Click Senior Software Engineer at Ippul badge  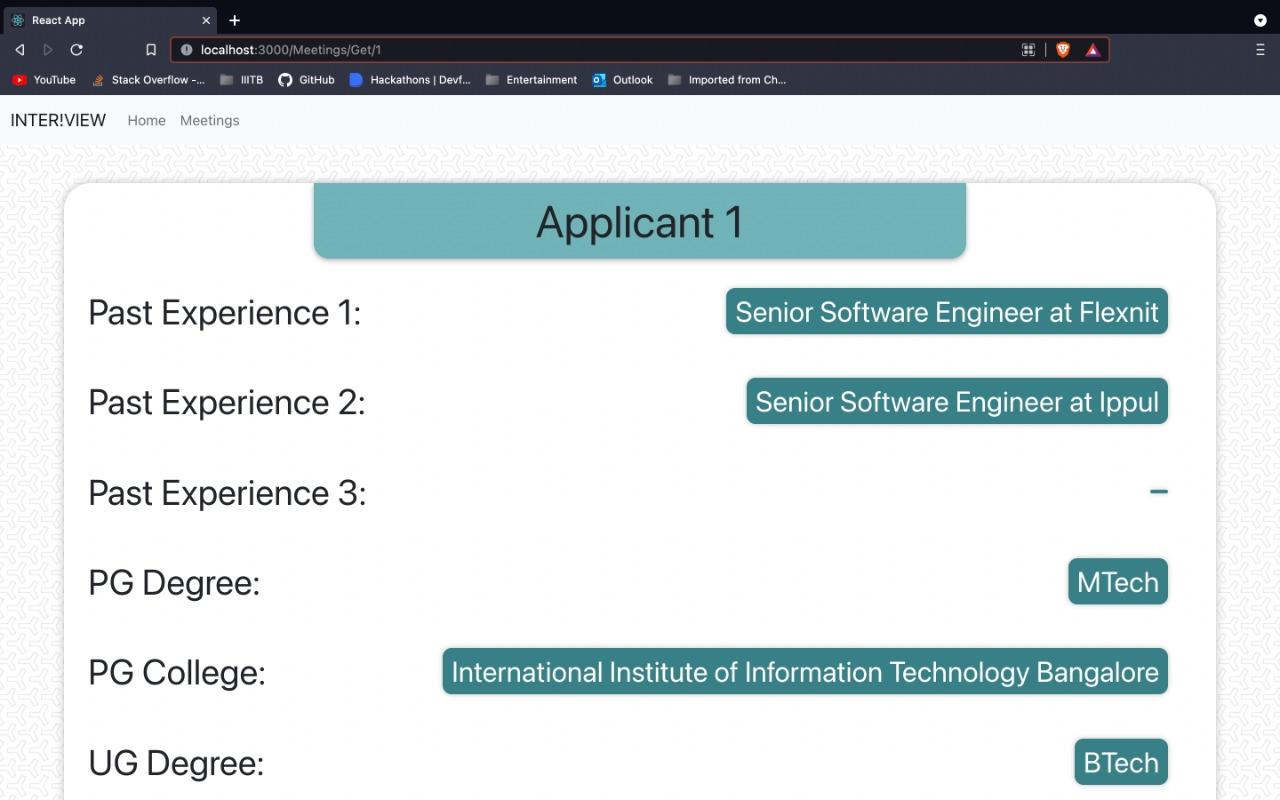pos(957,402)
